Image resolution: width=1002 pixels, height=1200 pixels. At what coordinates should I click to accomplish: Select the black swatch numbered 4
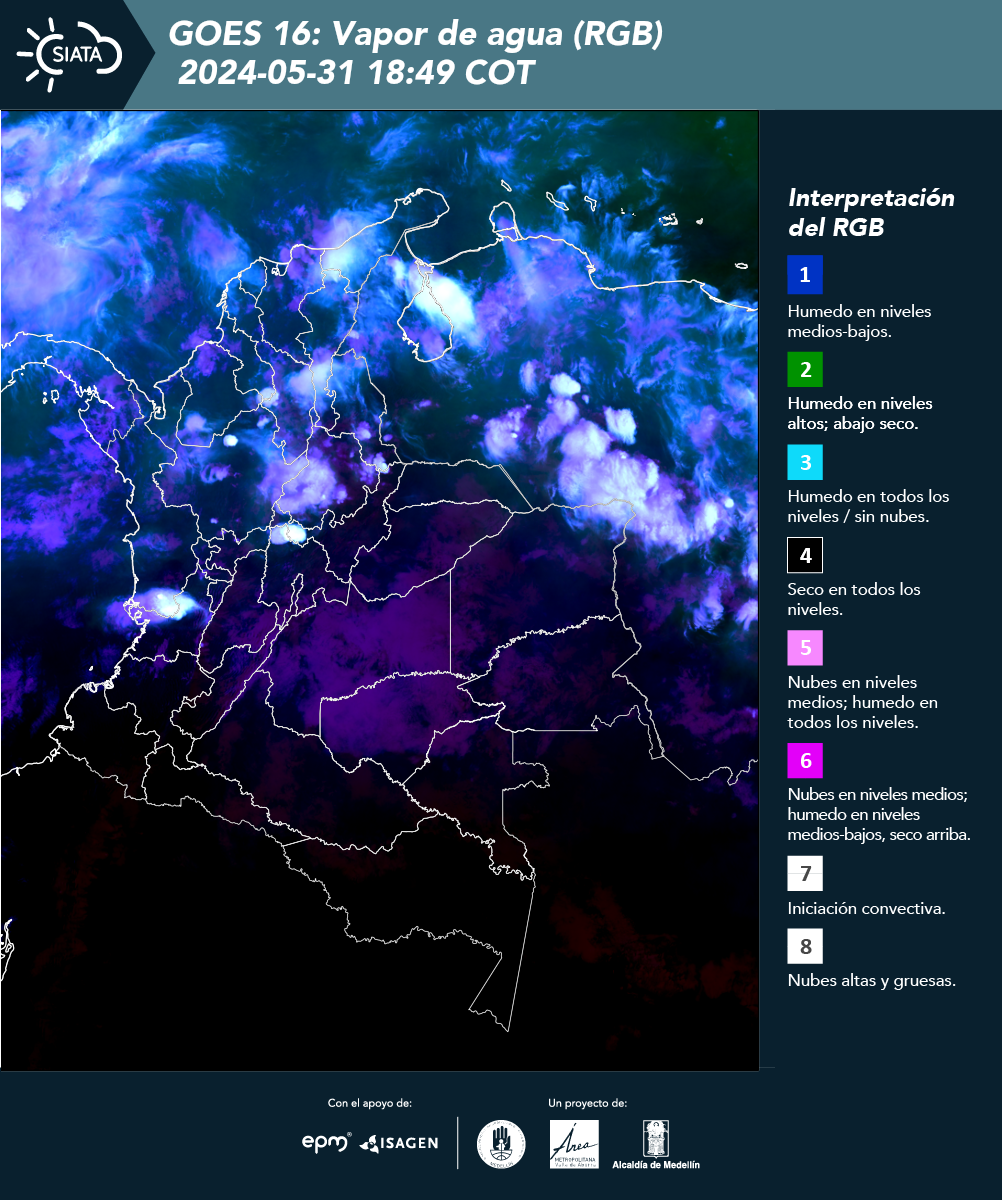pos(805,554)
